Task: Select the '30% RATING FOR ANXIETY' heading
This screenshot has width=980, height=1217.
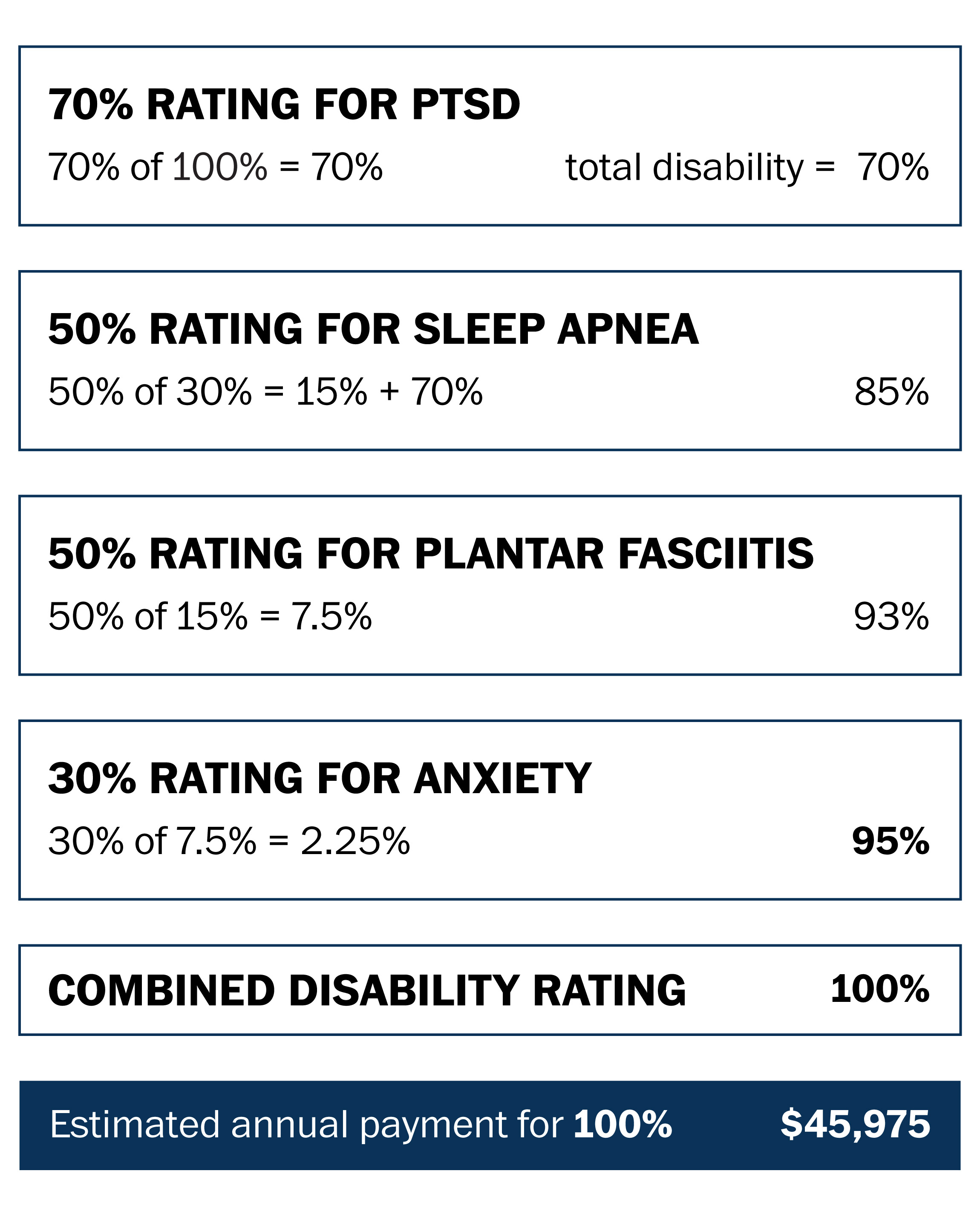Action: tap(320, 778)
